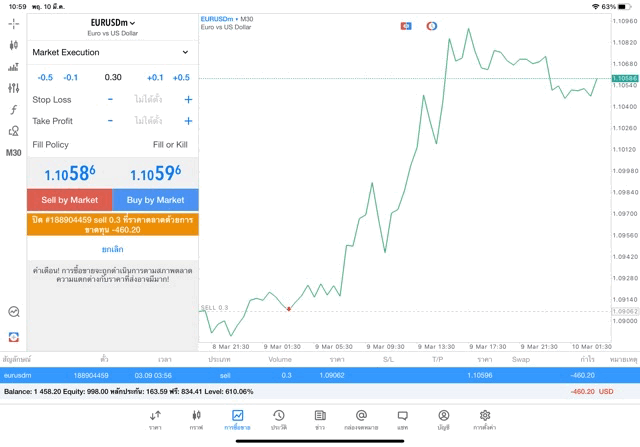The height and width of the screenshot is (447, 640).
Task: Open the Market Execution order type dropdown
Action: [113, 52]
